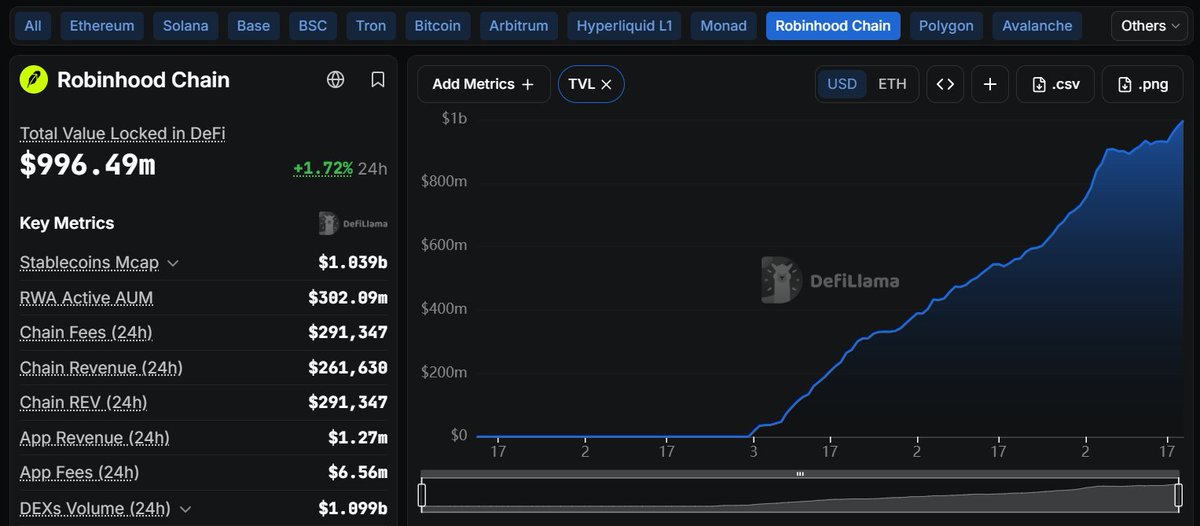This screenshot has height=526, width=1200.
Task: Switch chart denomination to USD
Action: pos(842,84)
